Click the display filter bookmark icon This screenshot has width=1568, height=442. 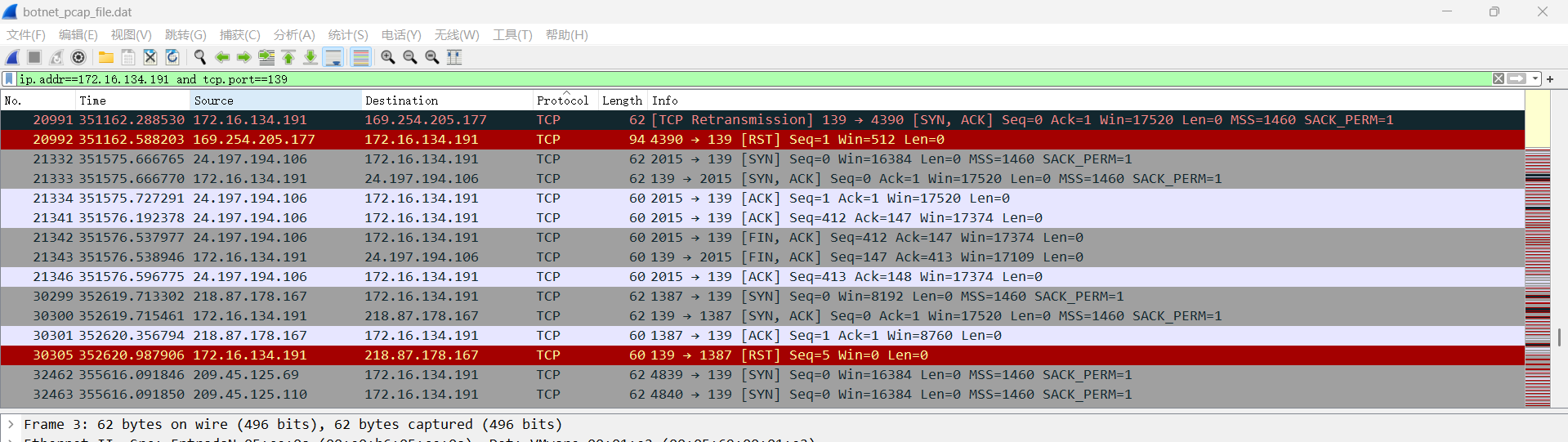pyautogui.click(x=9, y=79)
